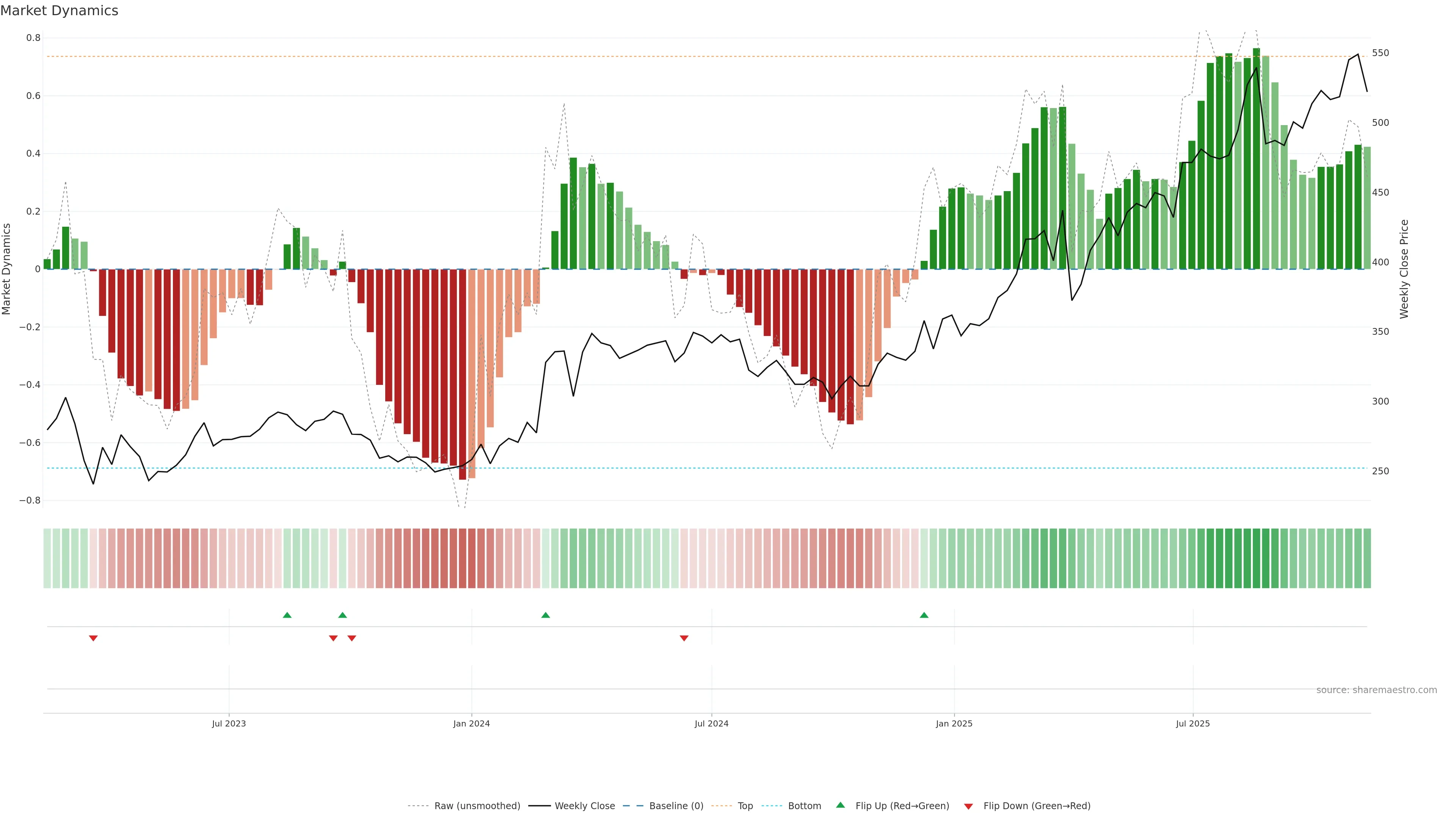This screenshot has height=819, width=1456.
Task: Click the source sharemaestro.com text
Action: (x=1376, y=690)
